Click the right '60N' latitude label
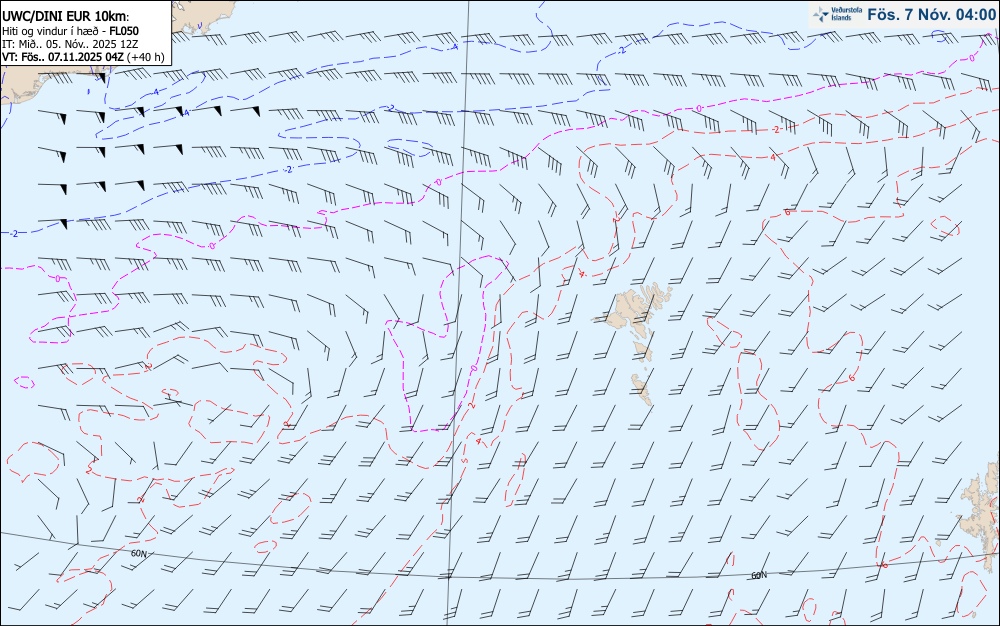 [759, 575]
